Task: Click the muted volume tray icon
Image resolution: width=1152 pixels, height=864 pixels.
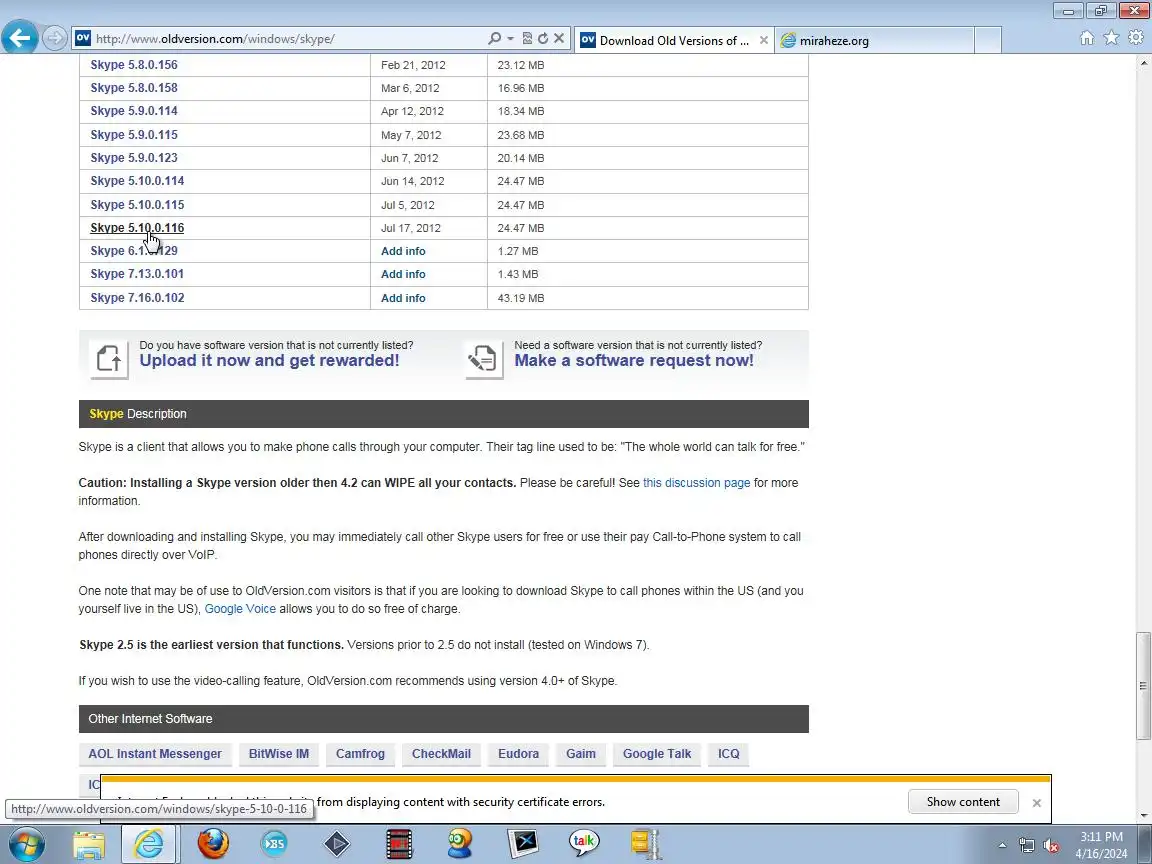Action: (1051, 846)
